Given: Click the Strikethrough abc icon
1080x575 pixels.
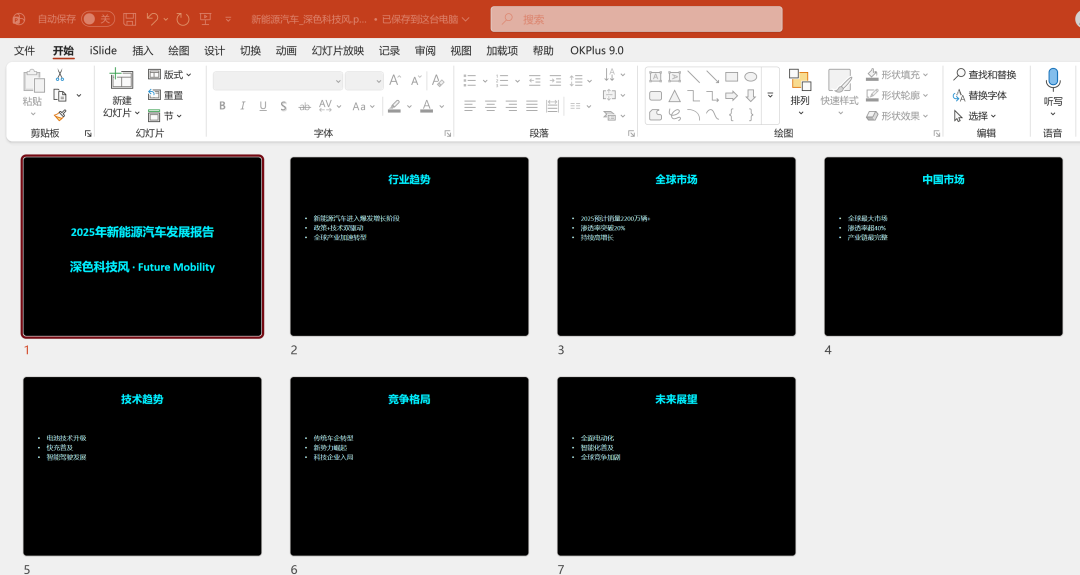Looking at the screenshot, I should (304, 106).
